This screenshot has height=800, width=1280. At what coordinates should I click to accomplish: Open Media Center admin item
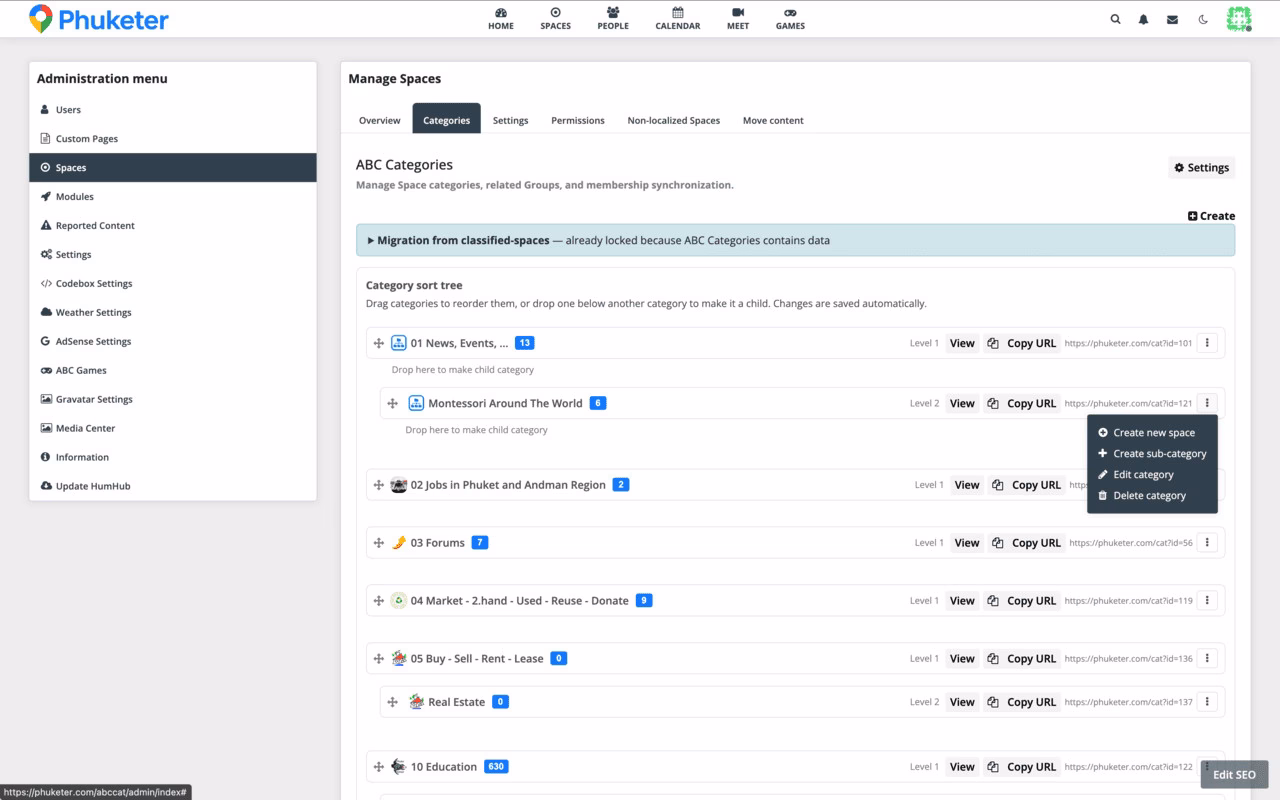(x=173, y=429)
